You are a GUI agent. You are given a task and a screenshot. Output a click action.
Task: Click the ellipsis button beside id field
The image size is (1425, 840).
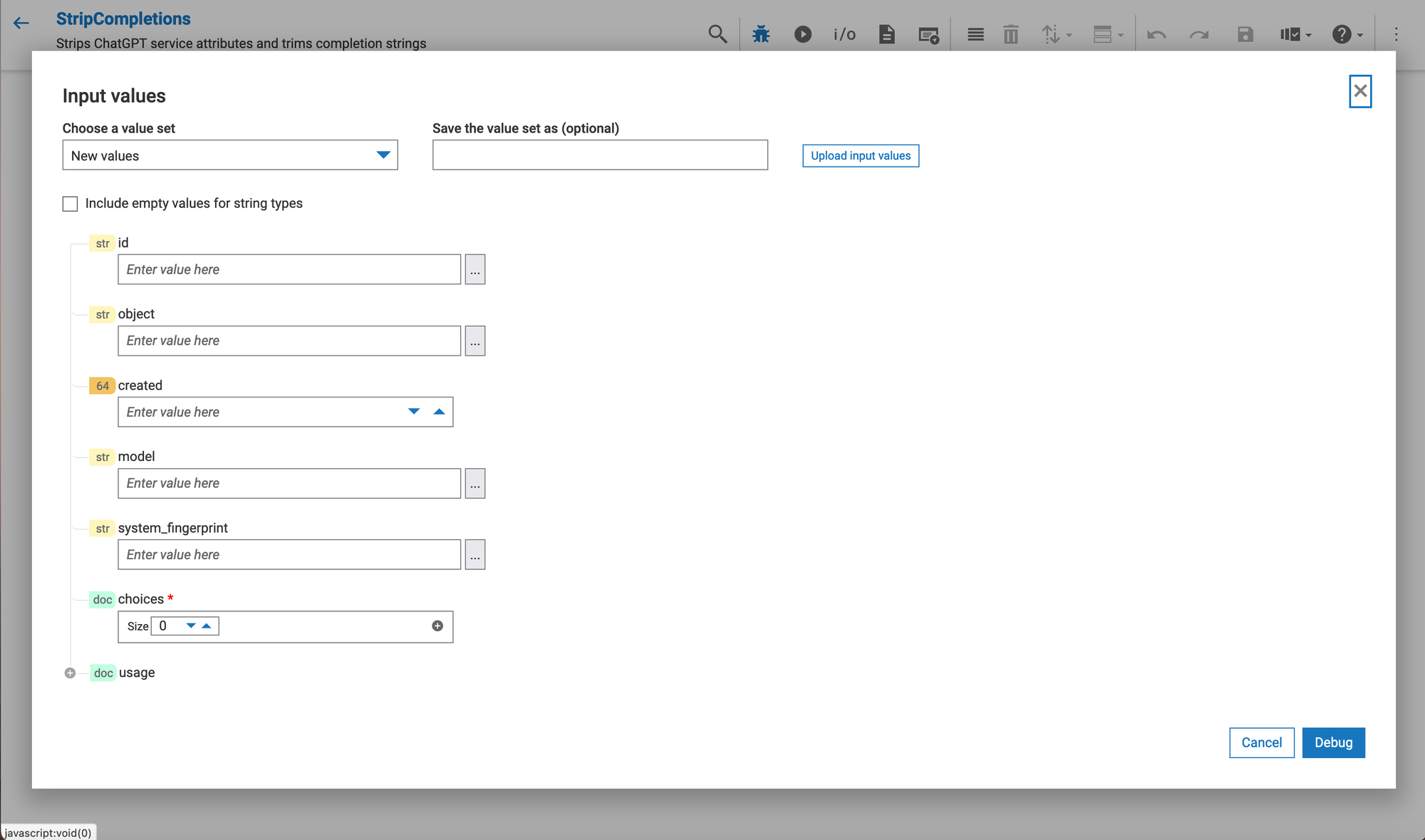click(x=475, y=270)
